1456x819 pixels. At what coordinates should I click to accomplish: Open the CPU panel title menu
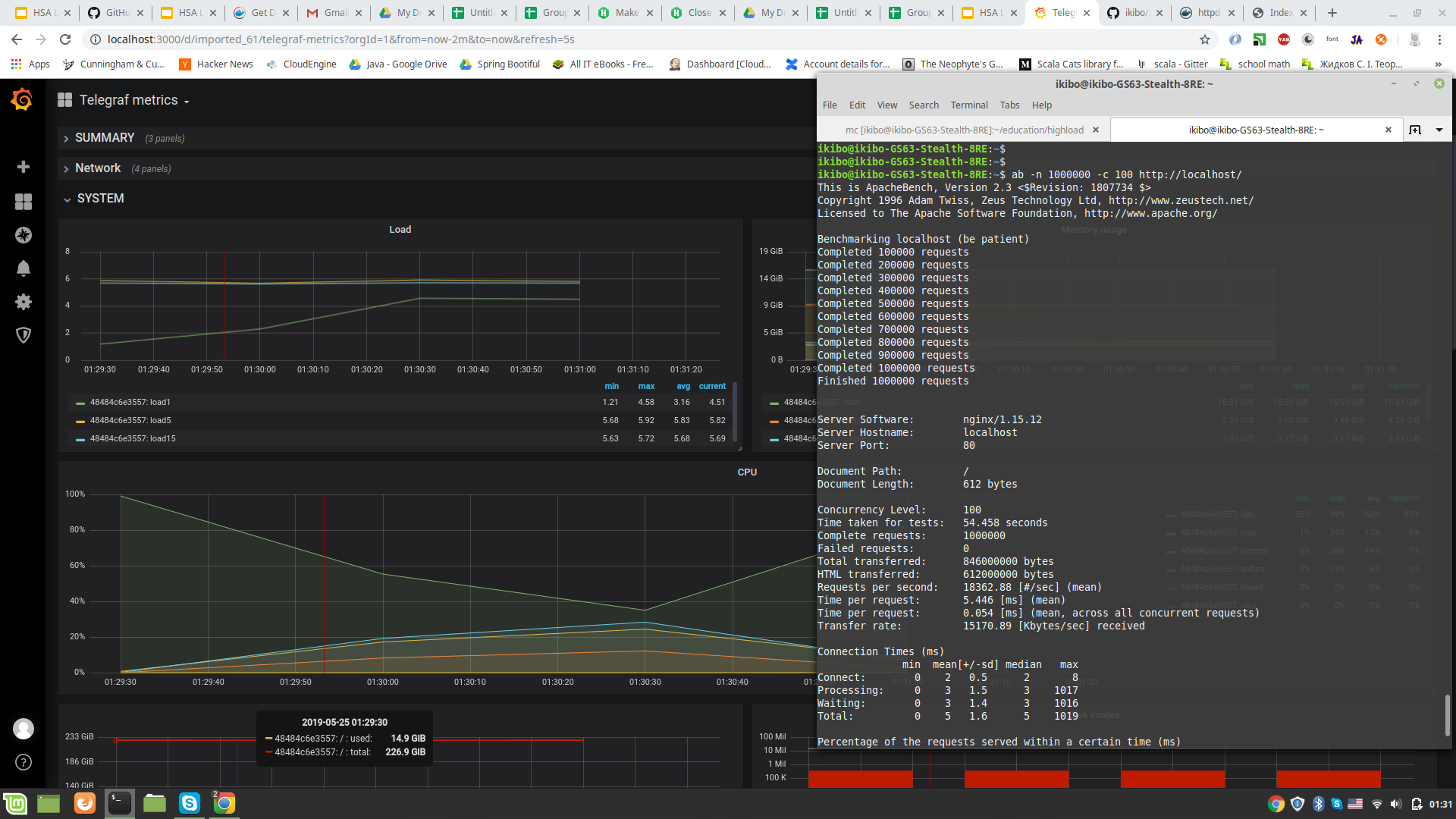click(747, 472)
